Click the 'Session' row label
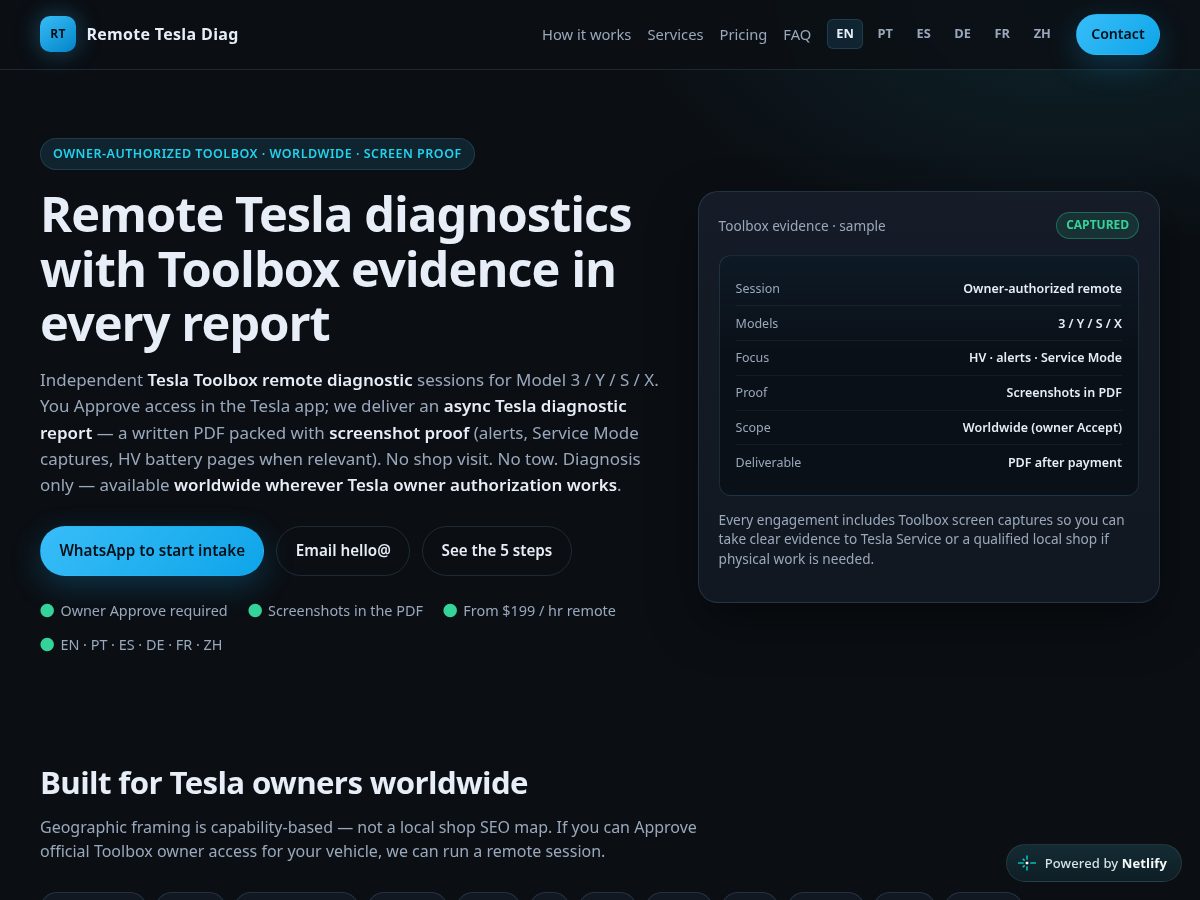Screen dimensions: 1200x900 pos(757,288)
